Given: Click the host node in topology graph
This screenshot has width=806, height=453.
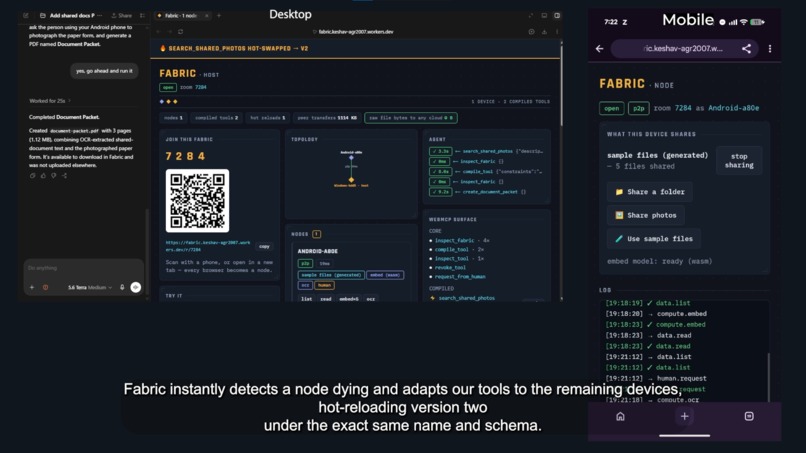Looking at the screenshot, I should click(351, 182).
